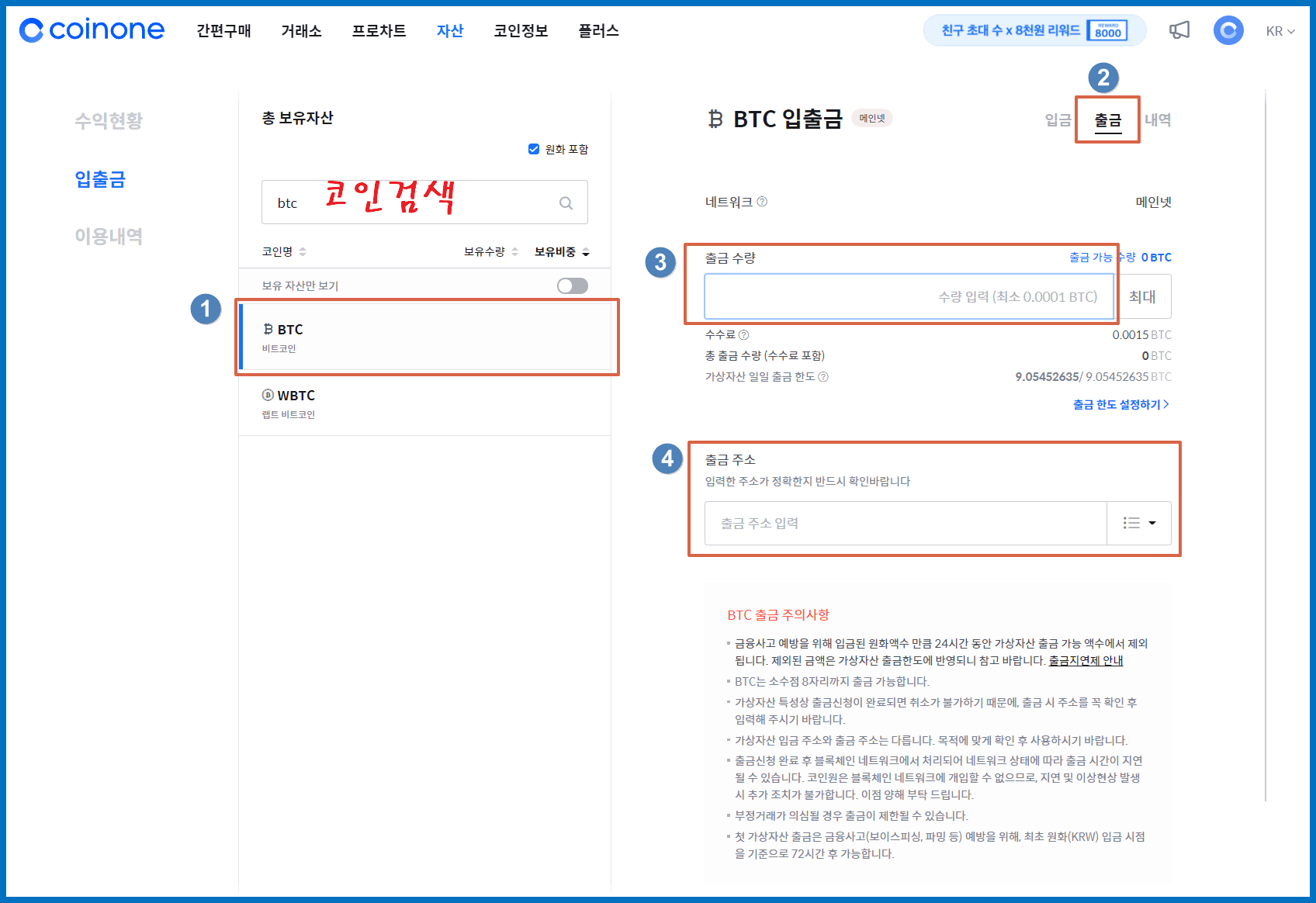
Task: Enable the 보유 자산만 보기 toggle
Action: [572, 285]
